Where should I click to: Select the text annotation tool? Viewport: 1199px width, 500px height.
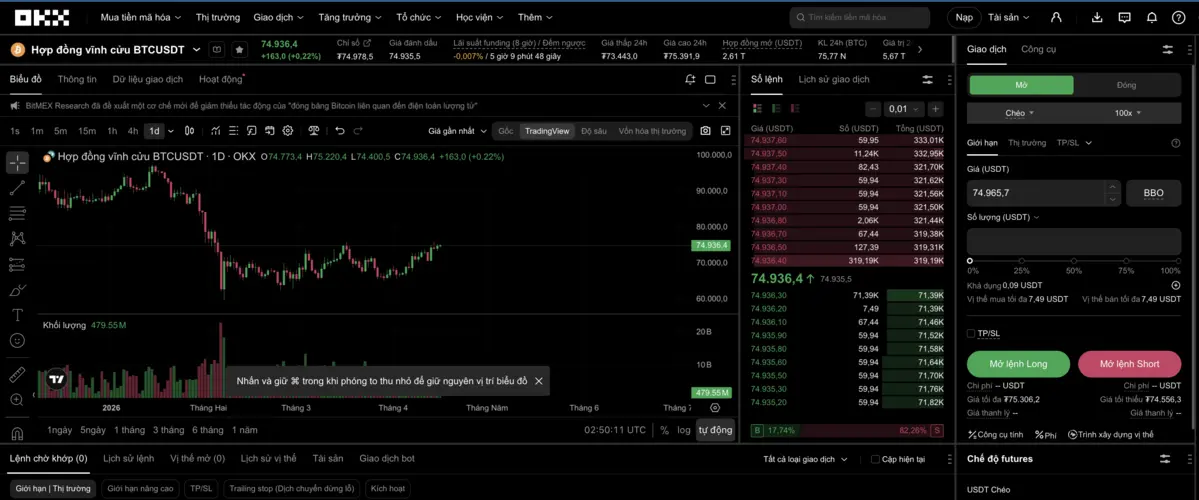17,315
